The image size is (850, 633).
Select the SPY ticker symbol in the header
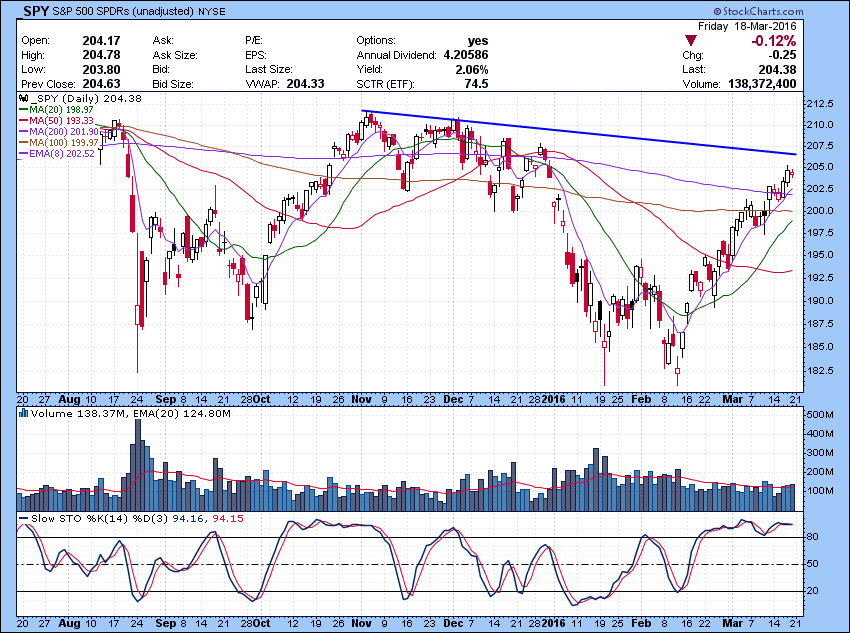(x=36, y=11)
